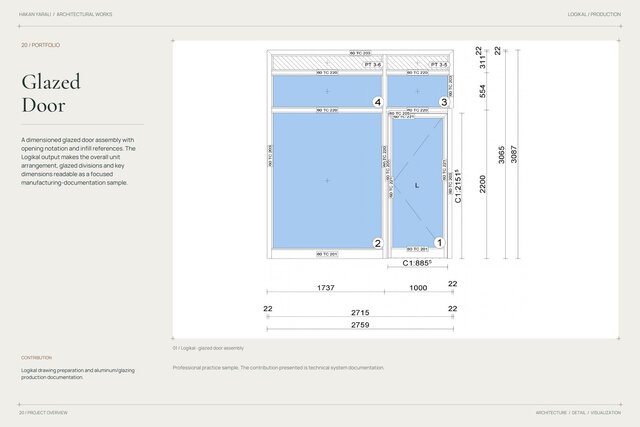Screen dimensions: 640x427
Task: Click the "LOGIKAL / PRODUCTION" header label
Action: pyautogui.click(x=594, y=14)
